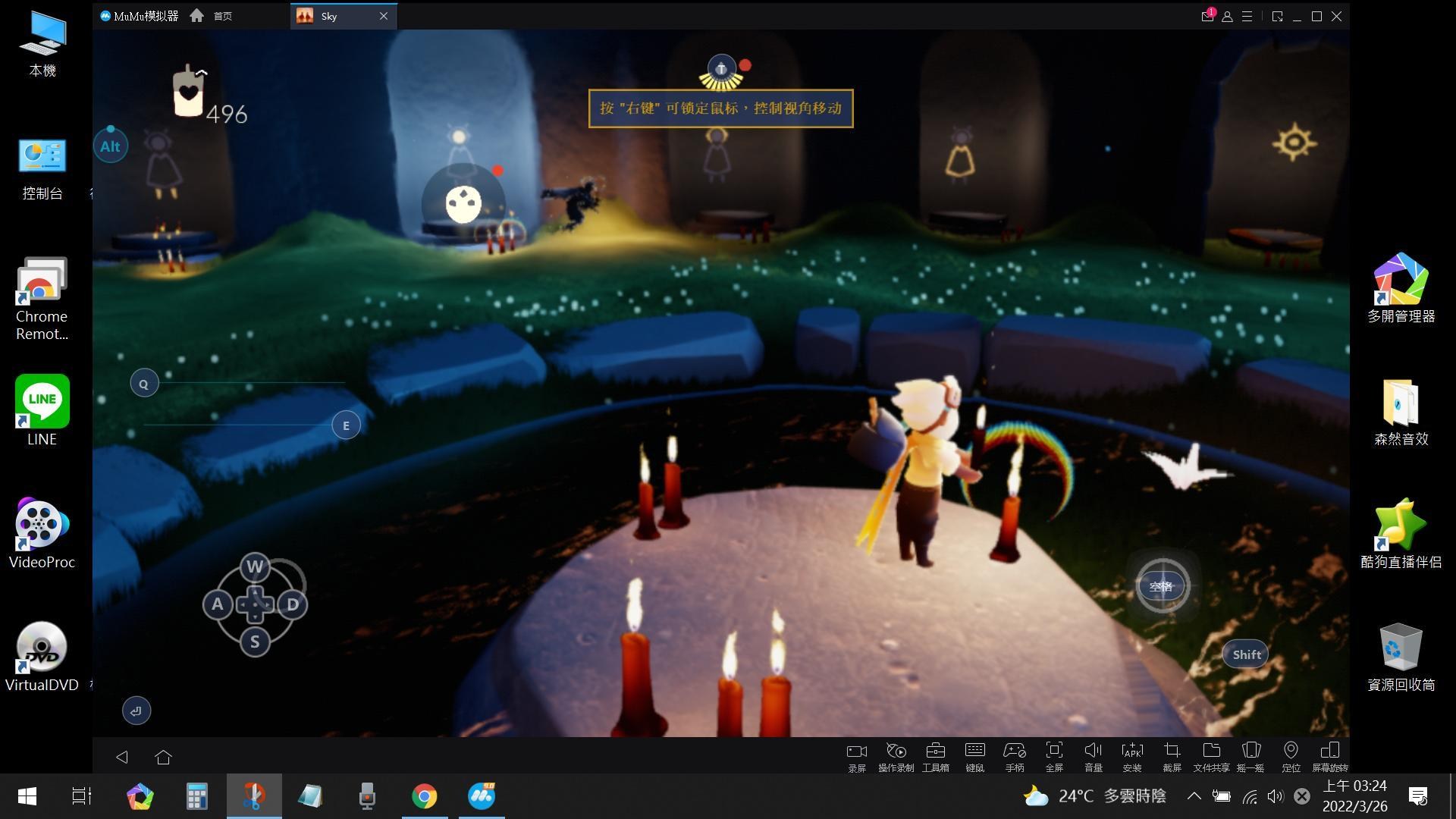Click the MuMu emulator taskbar icon
Screen dimensions: 1456x819
pos(482,796)
